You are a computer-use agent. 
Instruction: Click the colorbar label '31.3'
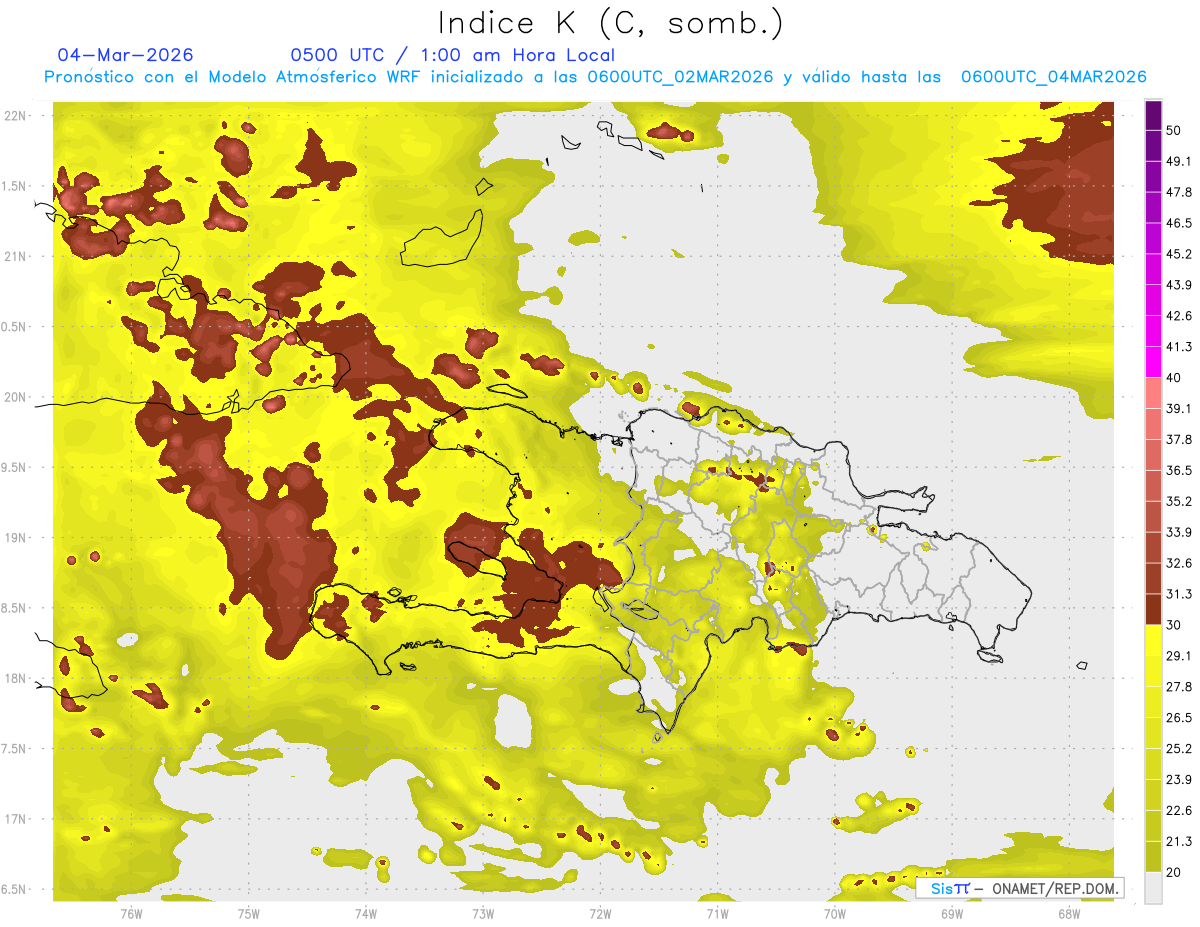pos(1179,594)
